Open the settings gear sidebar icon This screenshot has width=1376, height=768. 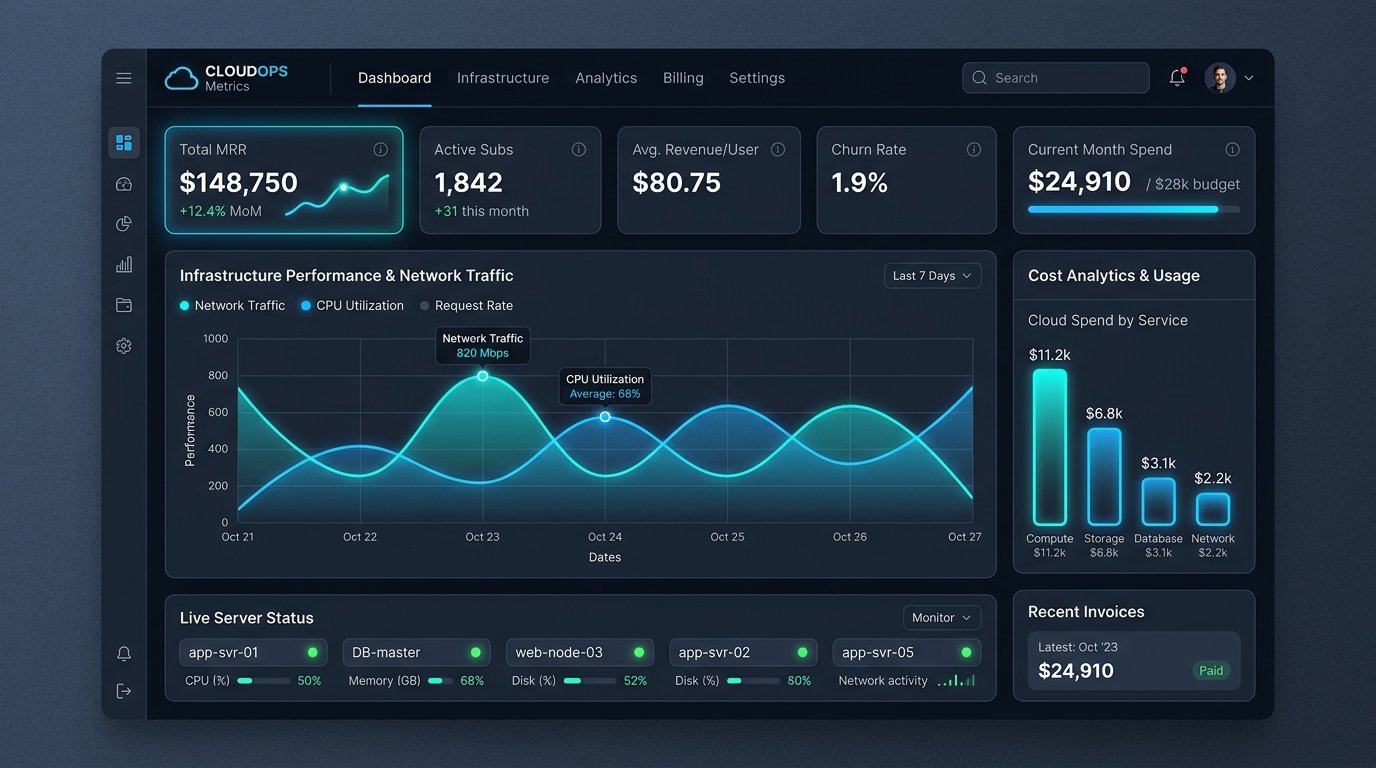point(124,346)
